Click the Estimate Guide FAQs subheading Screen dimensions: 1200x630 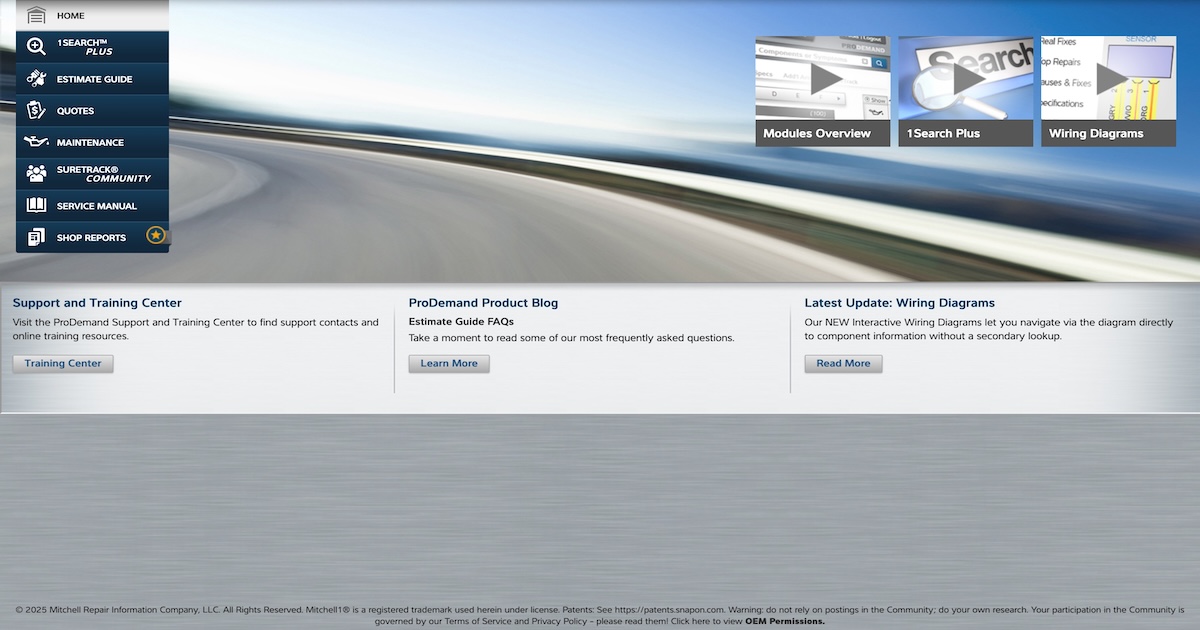pos(461,322)
